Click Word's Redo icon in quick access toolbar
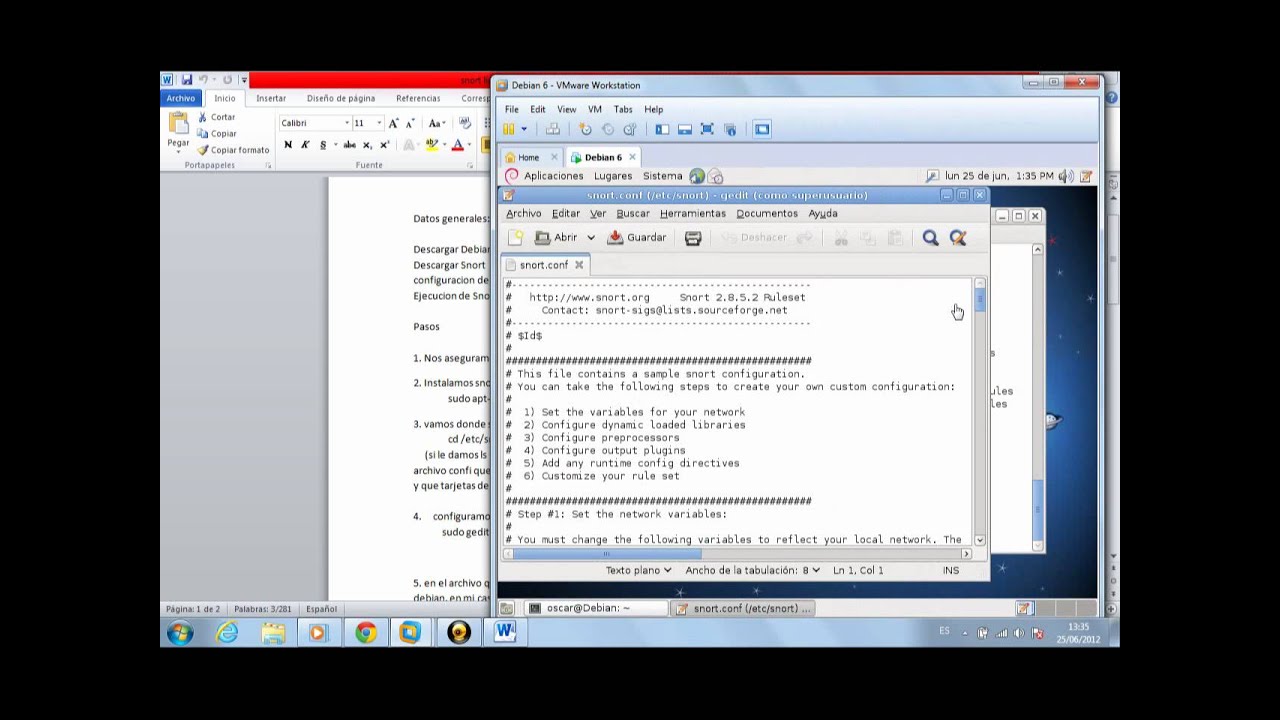1280x720 pixels. click(228, 80)
